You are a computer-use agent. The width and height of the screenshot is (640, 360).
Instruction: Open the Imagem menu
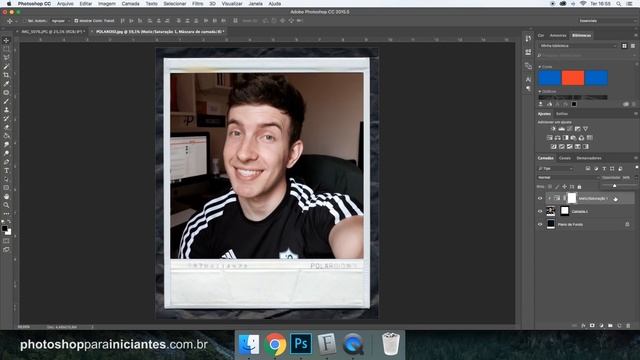coord(107,4)
